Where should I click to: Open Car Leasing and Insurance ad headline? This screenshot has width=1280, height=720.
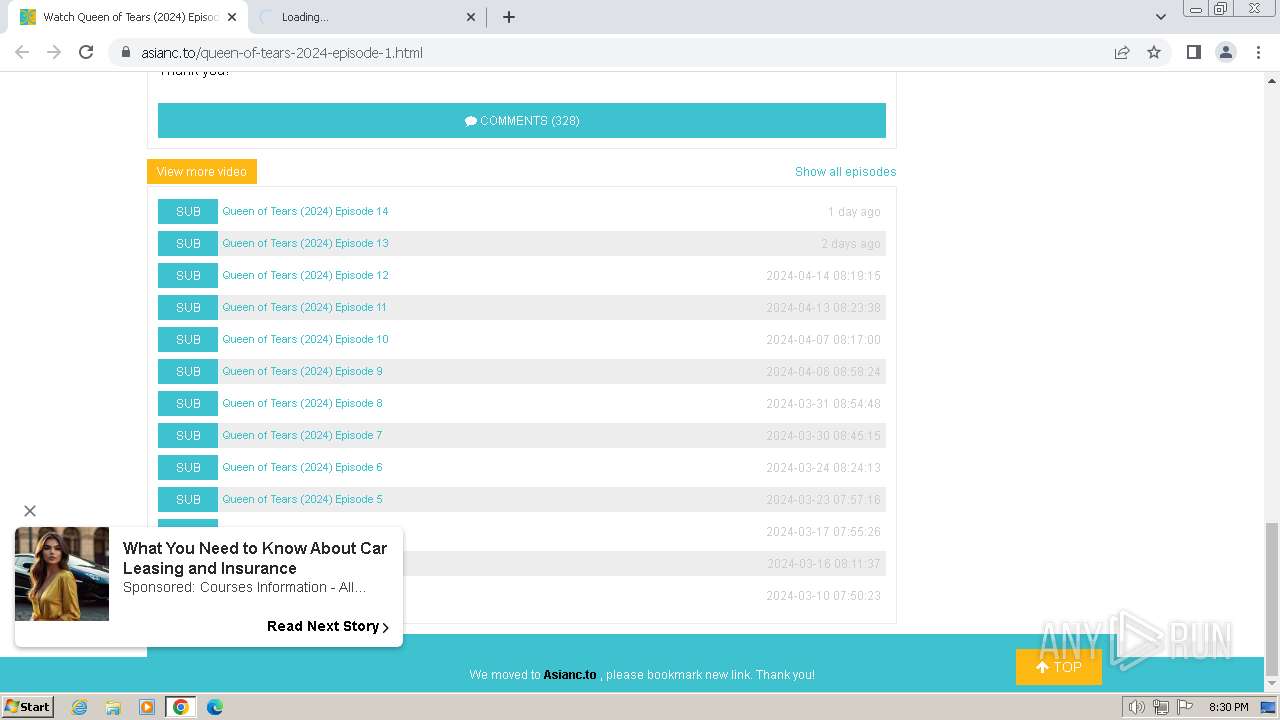(x=255, y=558)
